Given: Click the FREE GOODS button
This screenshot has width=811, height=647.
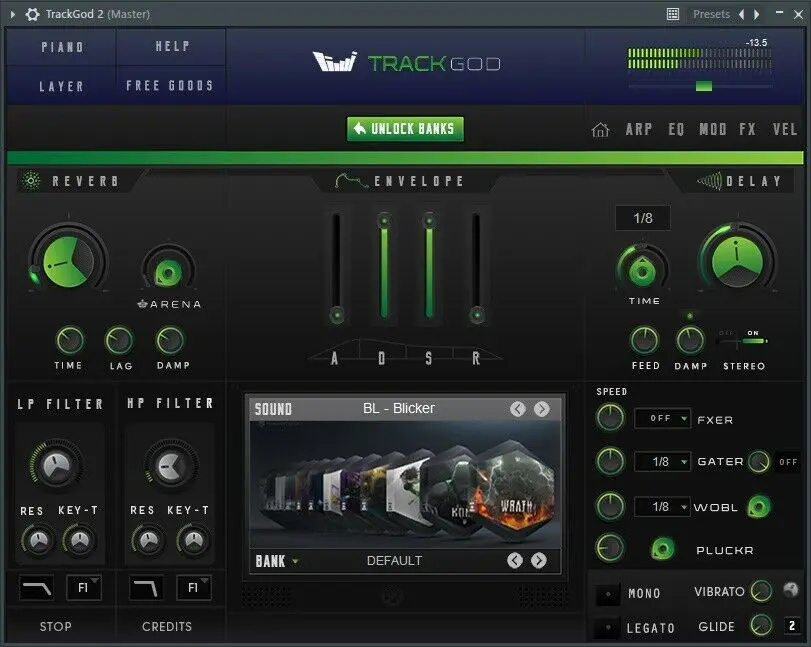Looking at the screenshot, I should tap(170, 85).
